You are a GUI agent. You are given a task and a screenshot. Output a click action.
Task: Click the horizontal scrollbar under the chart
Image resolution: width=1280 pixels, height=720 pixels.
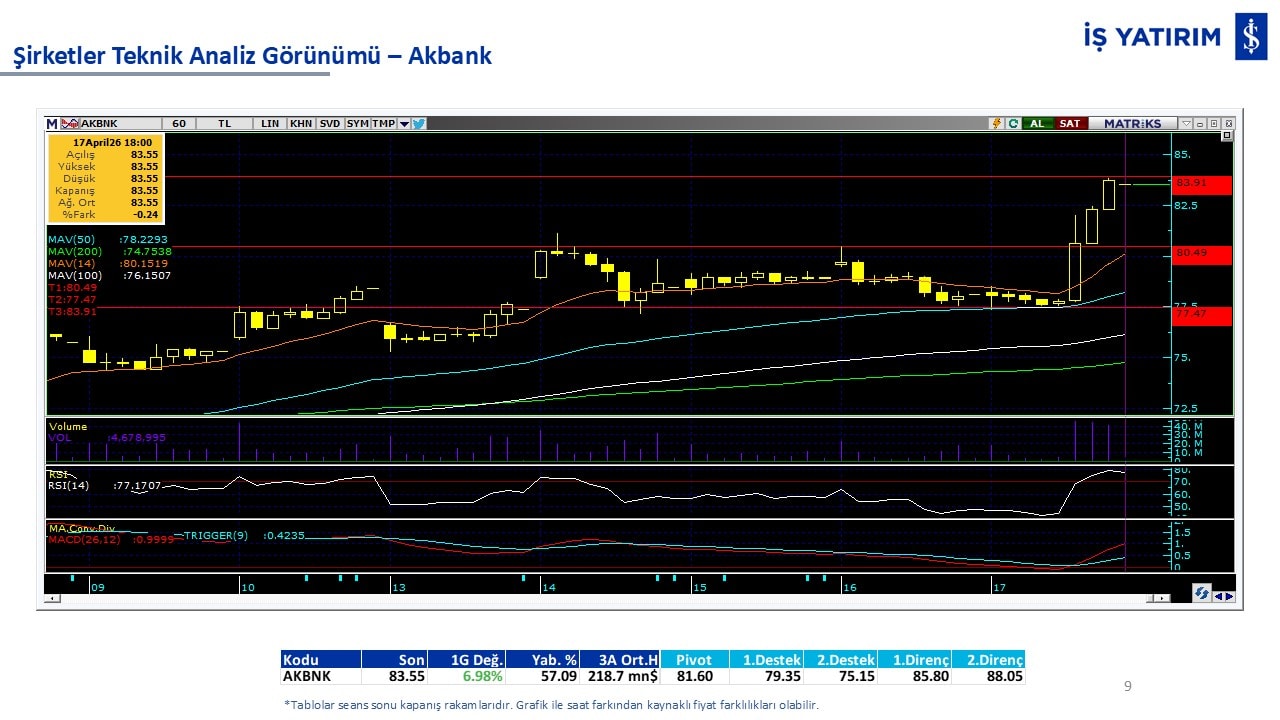(x=600, y=598)
